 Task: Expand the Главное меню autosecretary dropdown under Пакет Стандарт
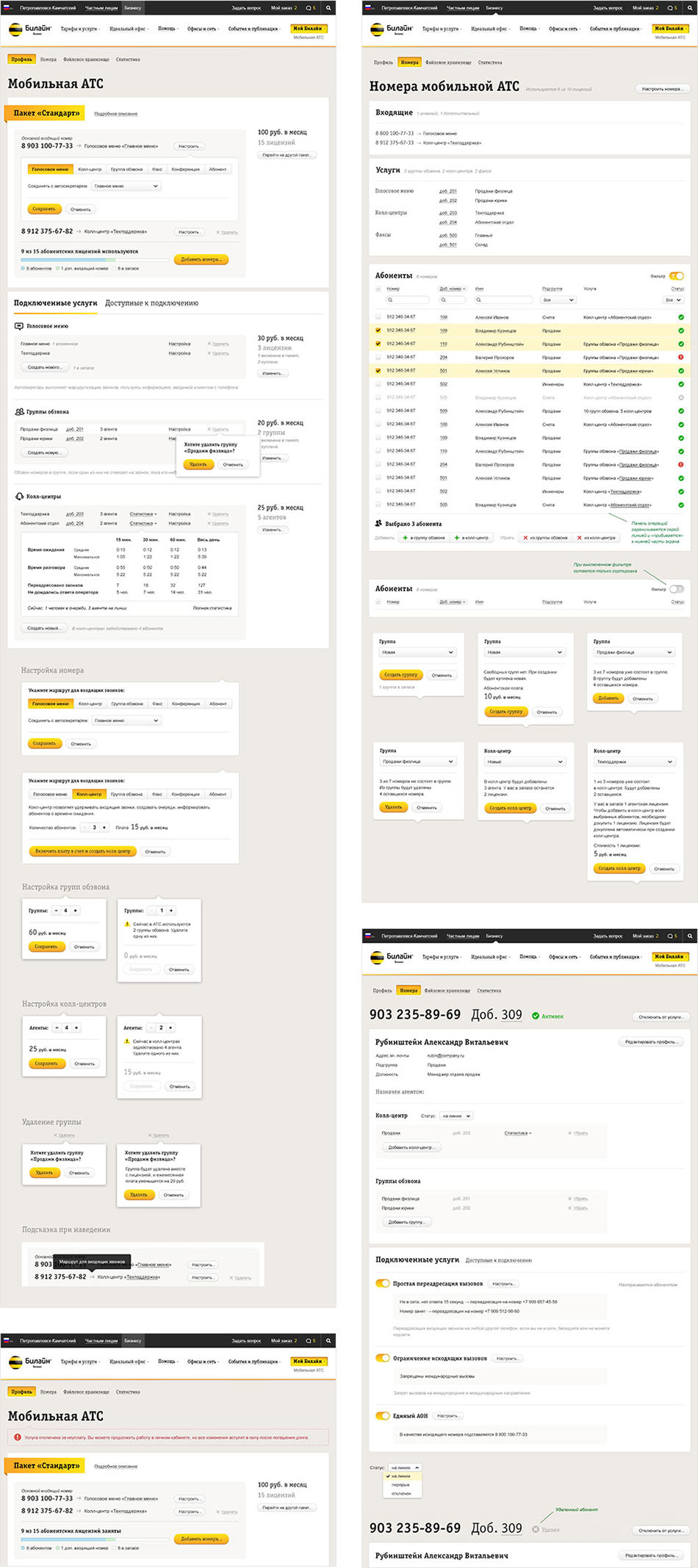(126, 187)
